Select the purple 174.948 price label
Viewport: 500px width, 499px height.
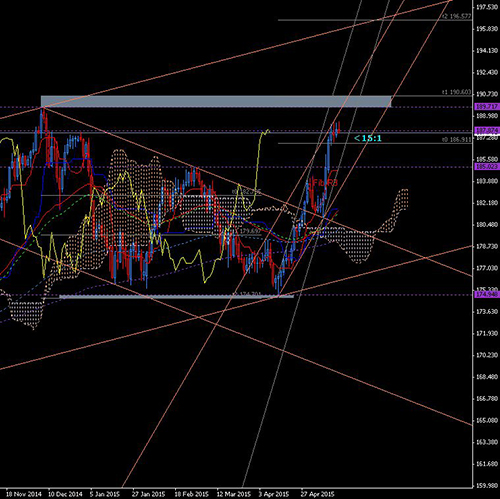pos(487,295)
